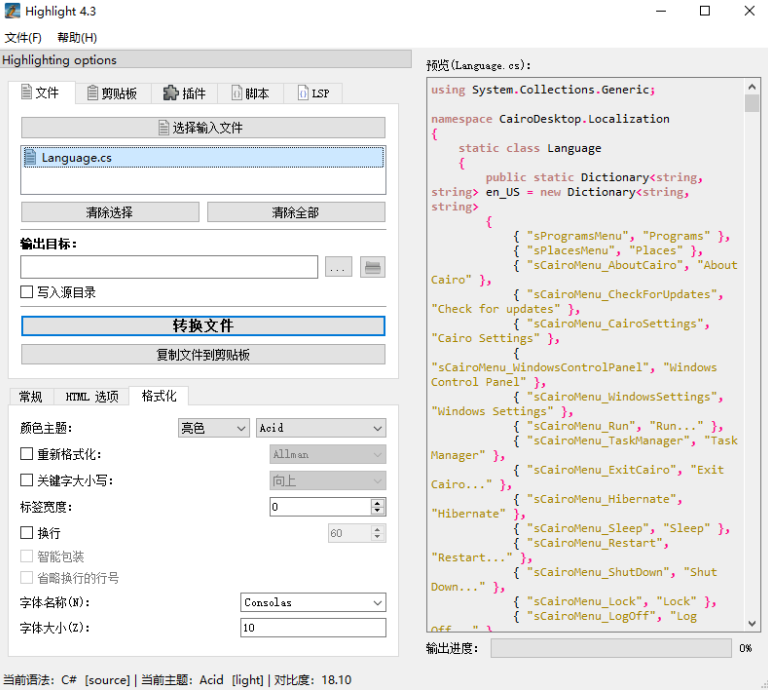
Task: Expand the Acid color theme dropdown
Action: click(320, 428)
